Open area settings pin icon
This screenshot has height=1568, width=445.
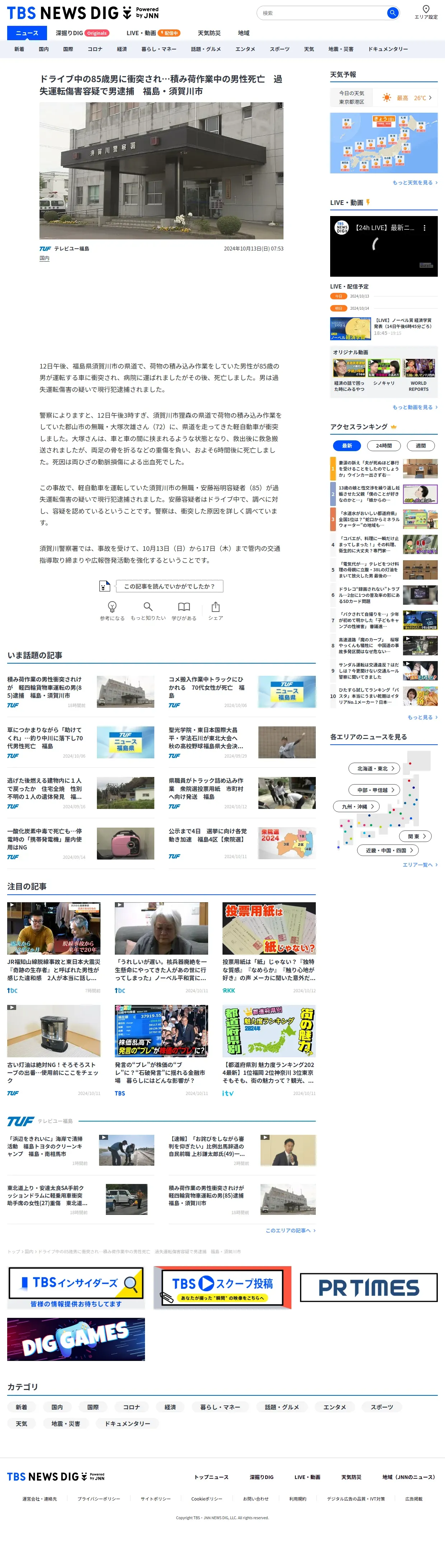click(x=426, y=9)
